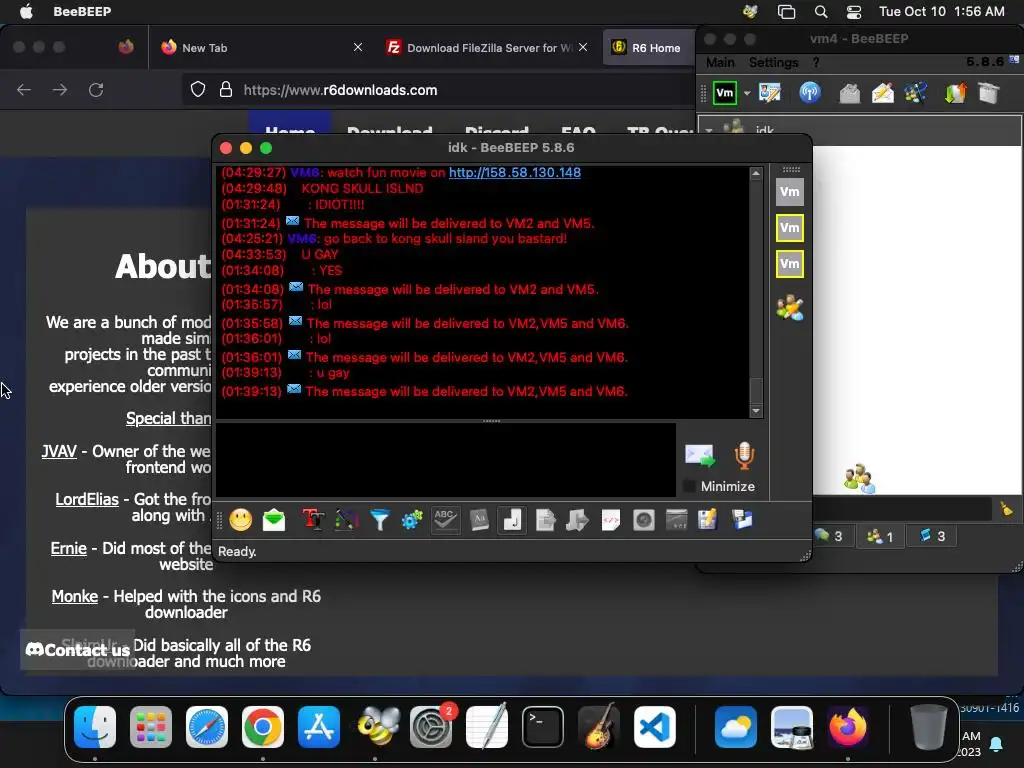Open the ? help menu in vm4 window
1024x768 pixels.
point(816,63)
